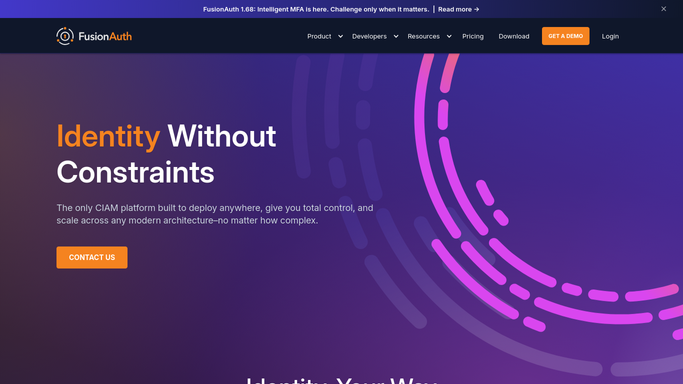This screenshot has width=683, height=384.
Task: Go to the Download page
Action: pyautogui.click(x=514, y=36)
